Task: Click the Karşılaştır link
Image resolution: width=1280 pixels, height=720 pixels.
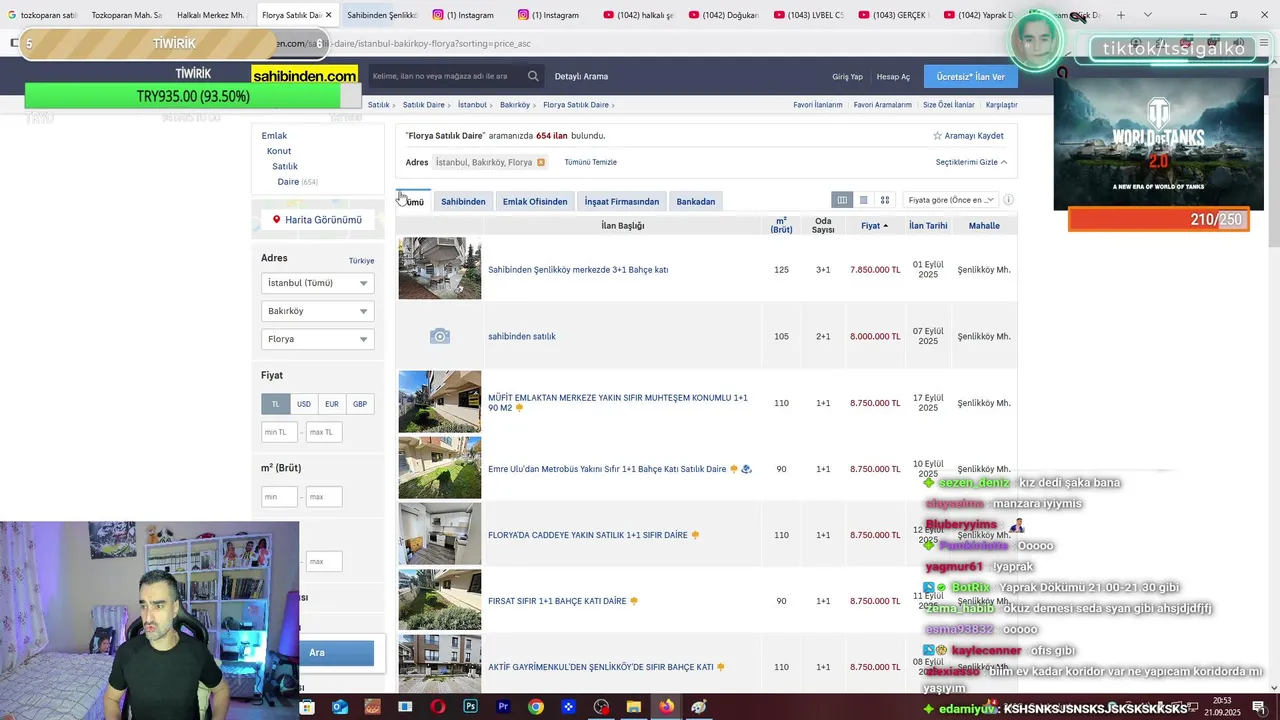Action: tap(1002, 105)
